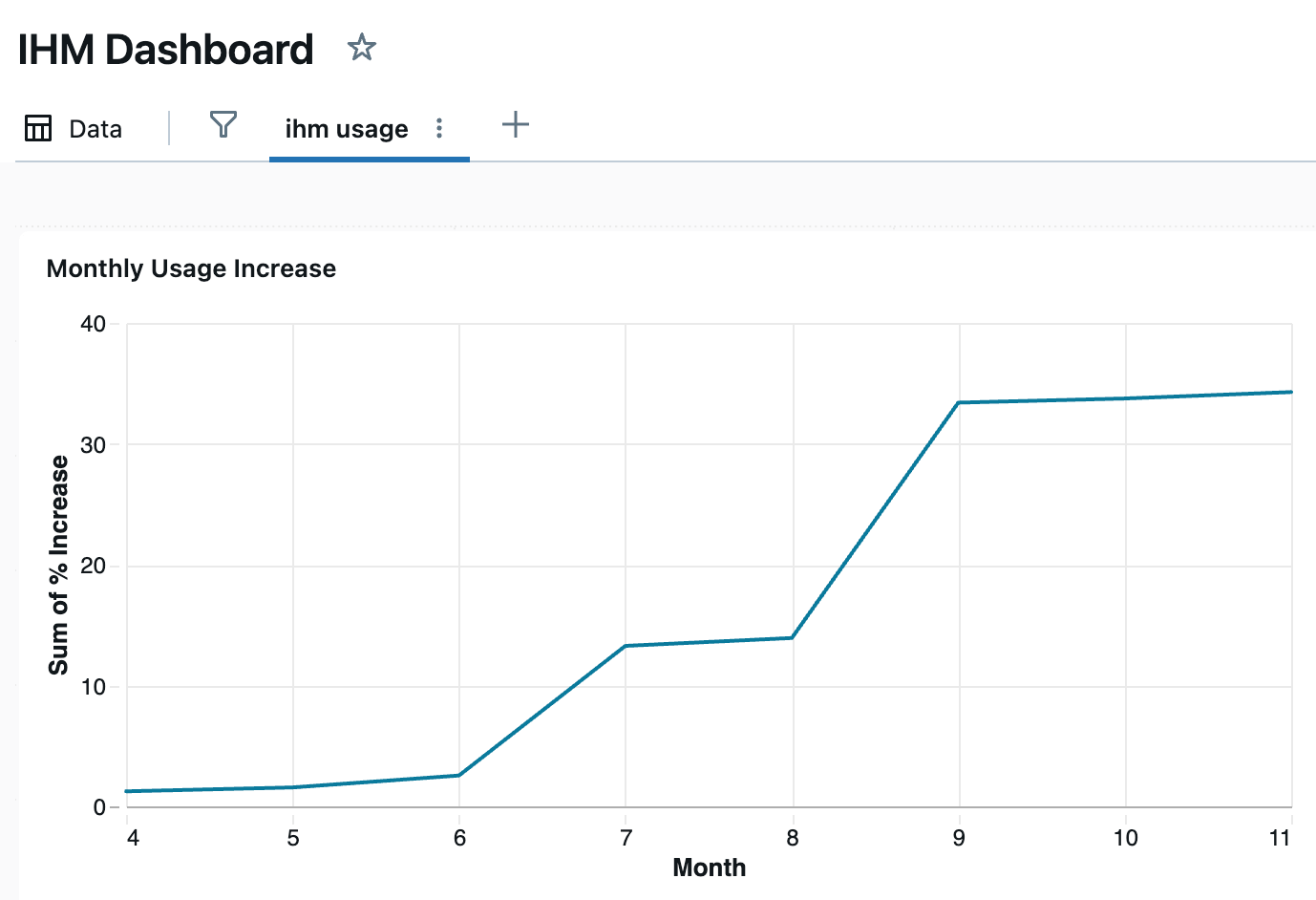
Task: Click the line's data point at month 6
Action: pyautogui.click(x=459, y=775)
